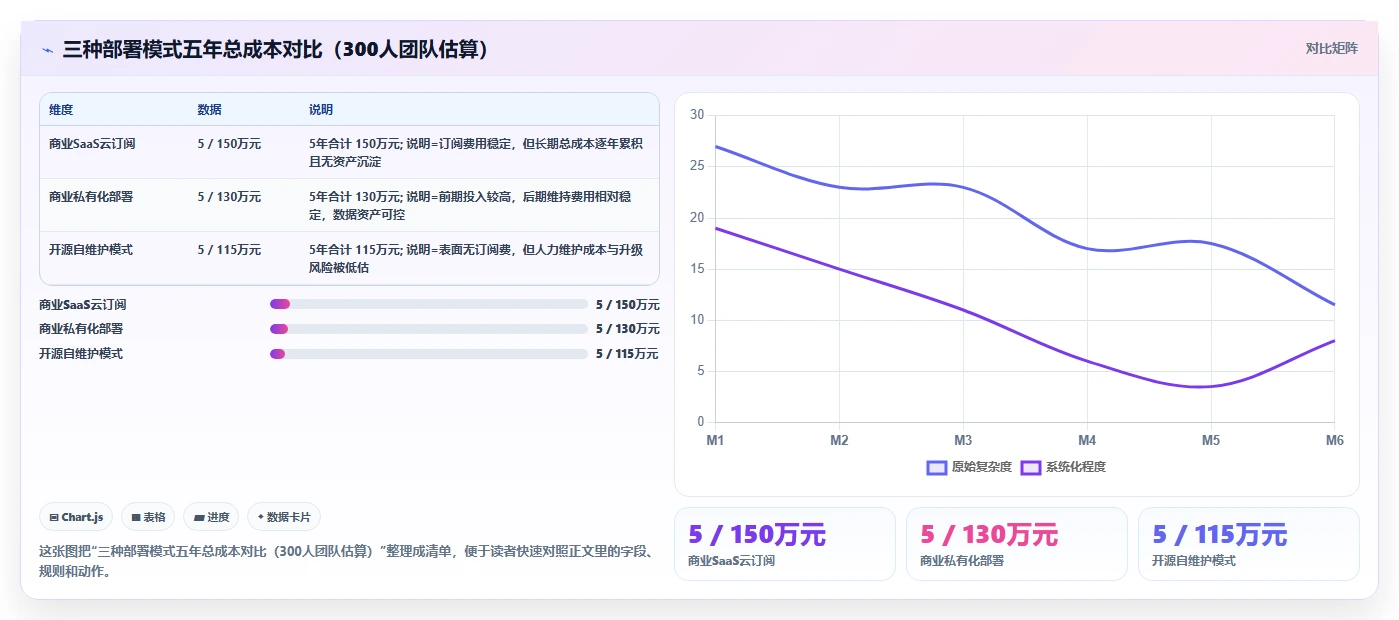Select the 表格 tag chip
Screen dimensions: 1399x620
coord(148,517)
